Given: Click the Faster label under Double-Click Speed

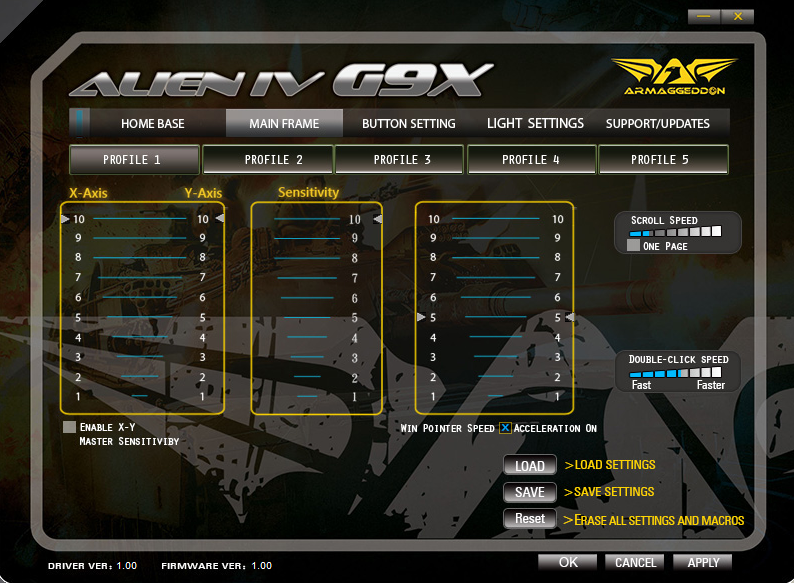Looking at the screenshot, I should (710, 385).
